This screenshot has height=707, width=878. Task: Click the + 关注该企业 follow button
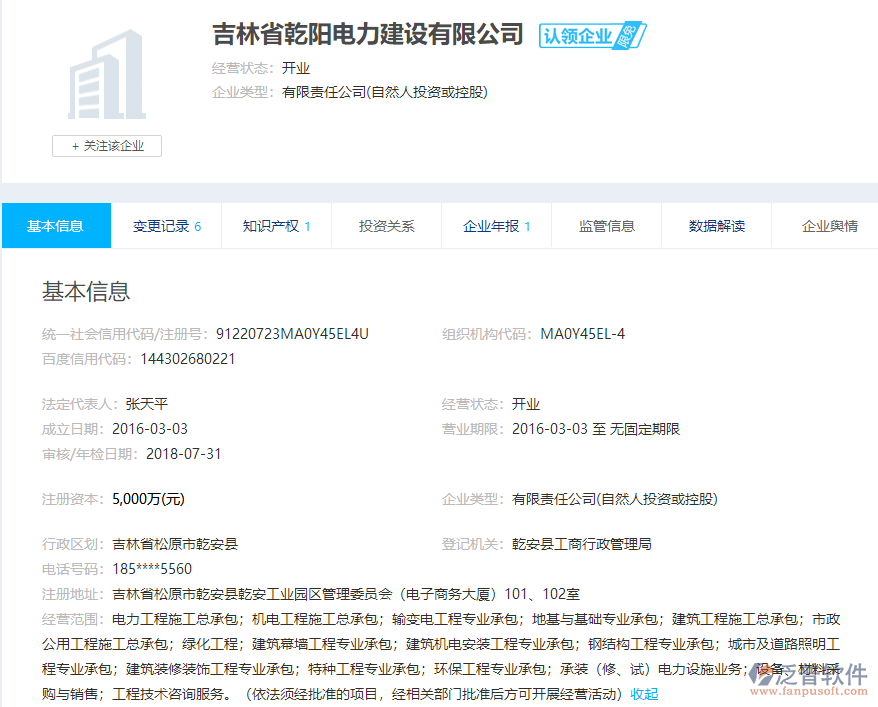click(107, 146)
